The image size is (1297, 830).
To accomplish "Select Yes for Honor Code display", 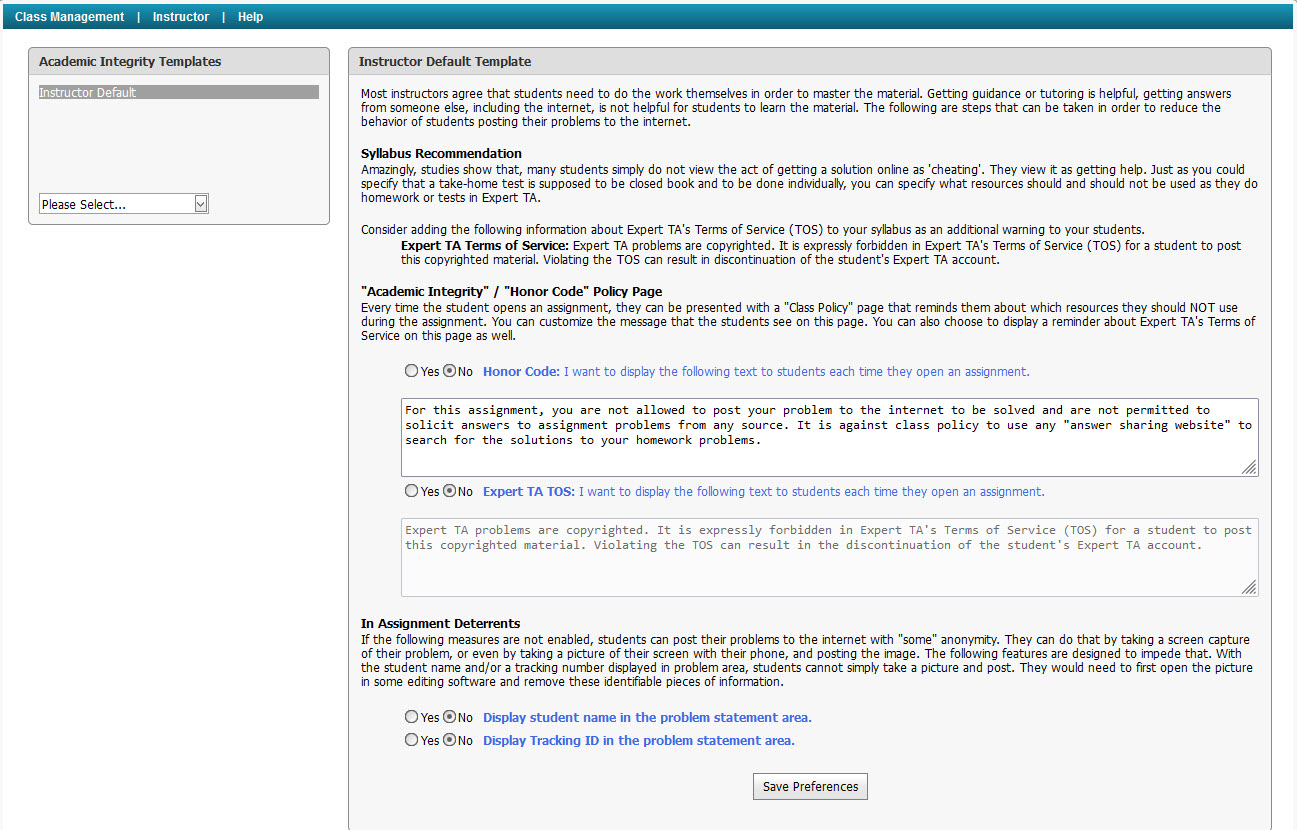I will [x=411, y=371].
